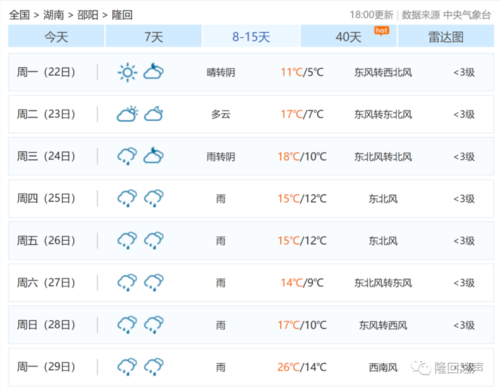Click the hot badge on 40天 tab
Image resolution: width=500 pixels, height=390 pixels.
pyautogui.click(x=382, y=31)
